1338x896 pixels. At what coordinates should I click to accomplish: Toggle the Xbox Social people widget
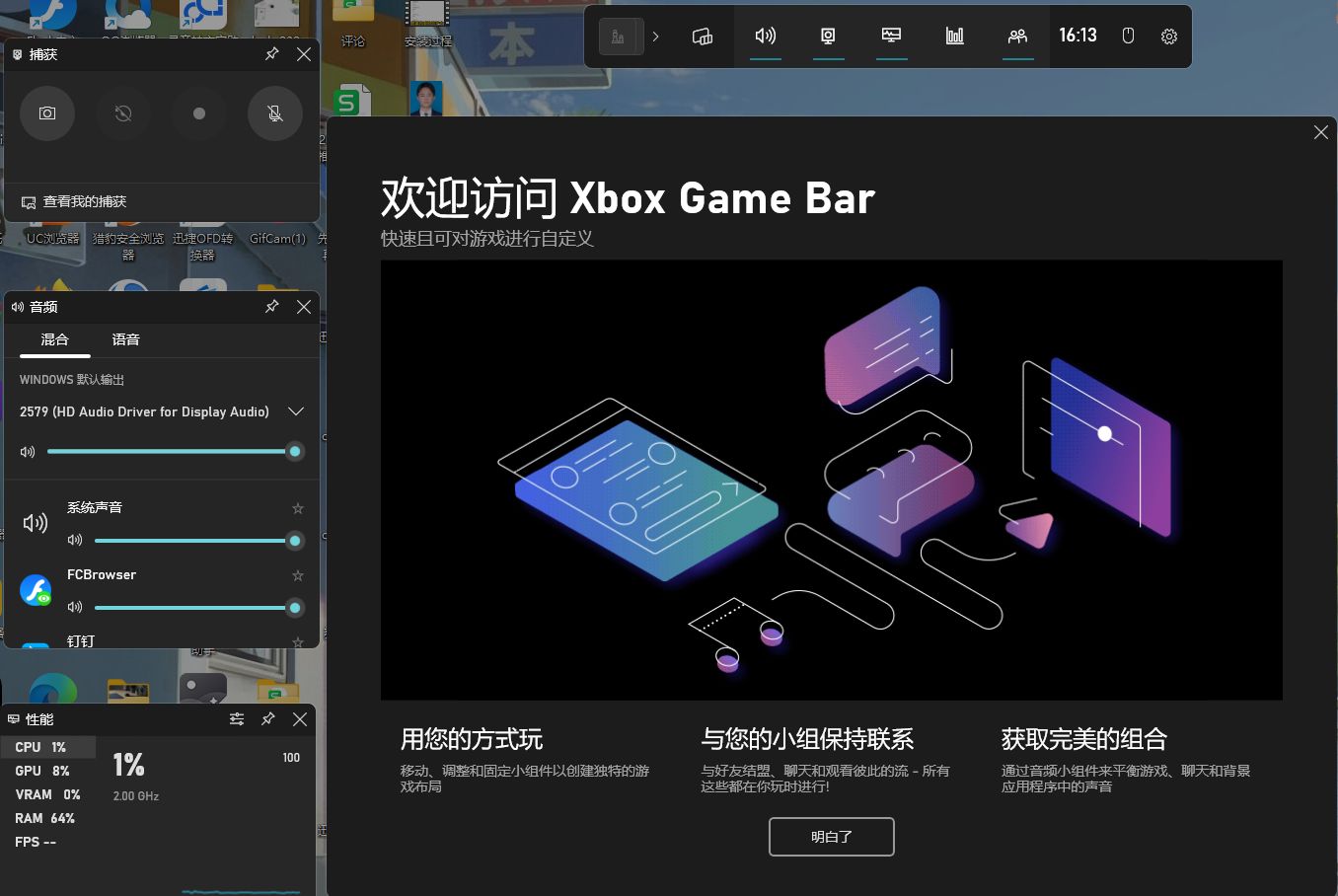(1018, 37)
